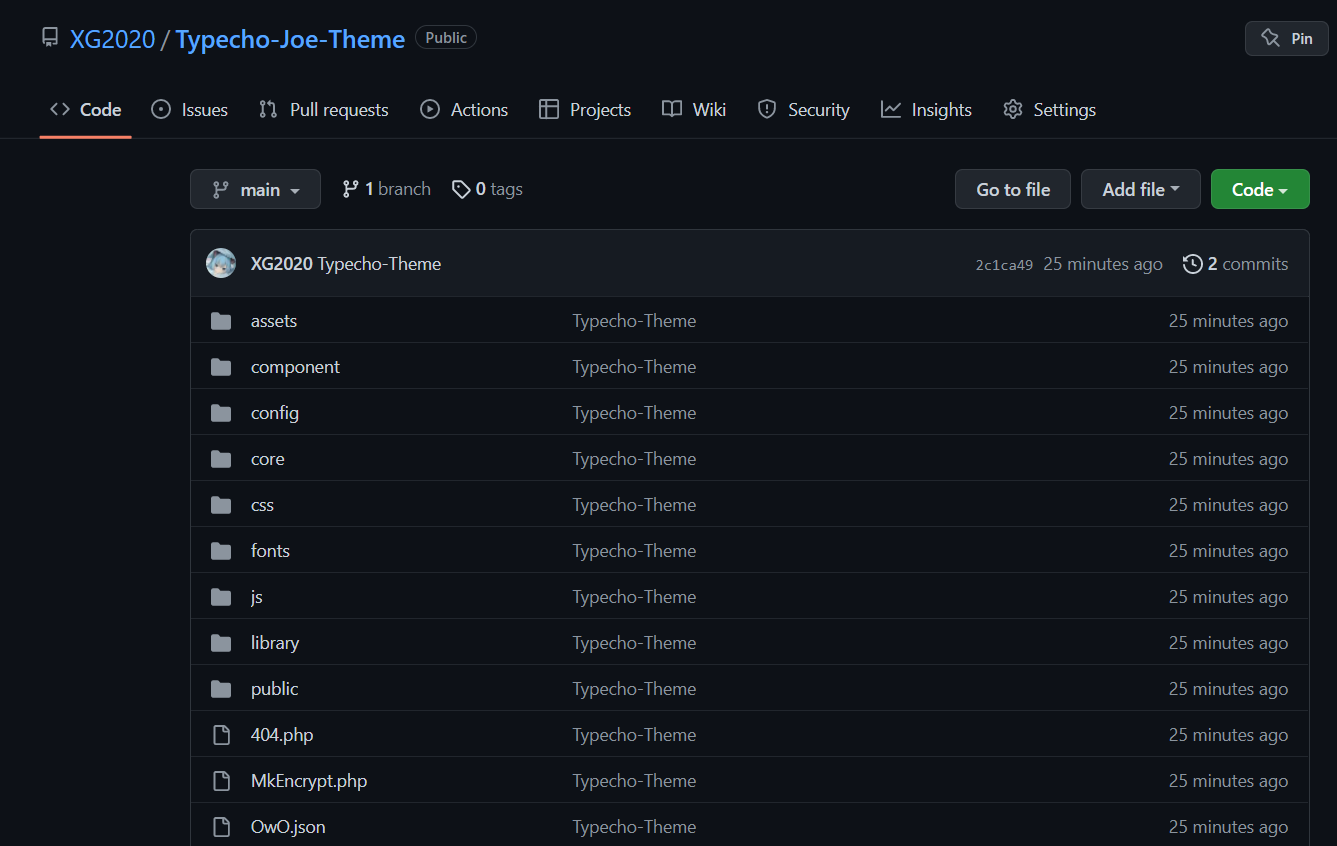Image resolution: width=1337 pixels, height=846 pixels.
Task: Click "25 minutes ago" in the OwO.json row
Action: pyautogui.click(x=1228, y=827)
